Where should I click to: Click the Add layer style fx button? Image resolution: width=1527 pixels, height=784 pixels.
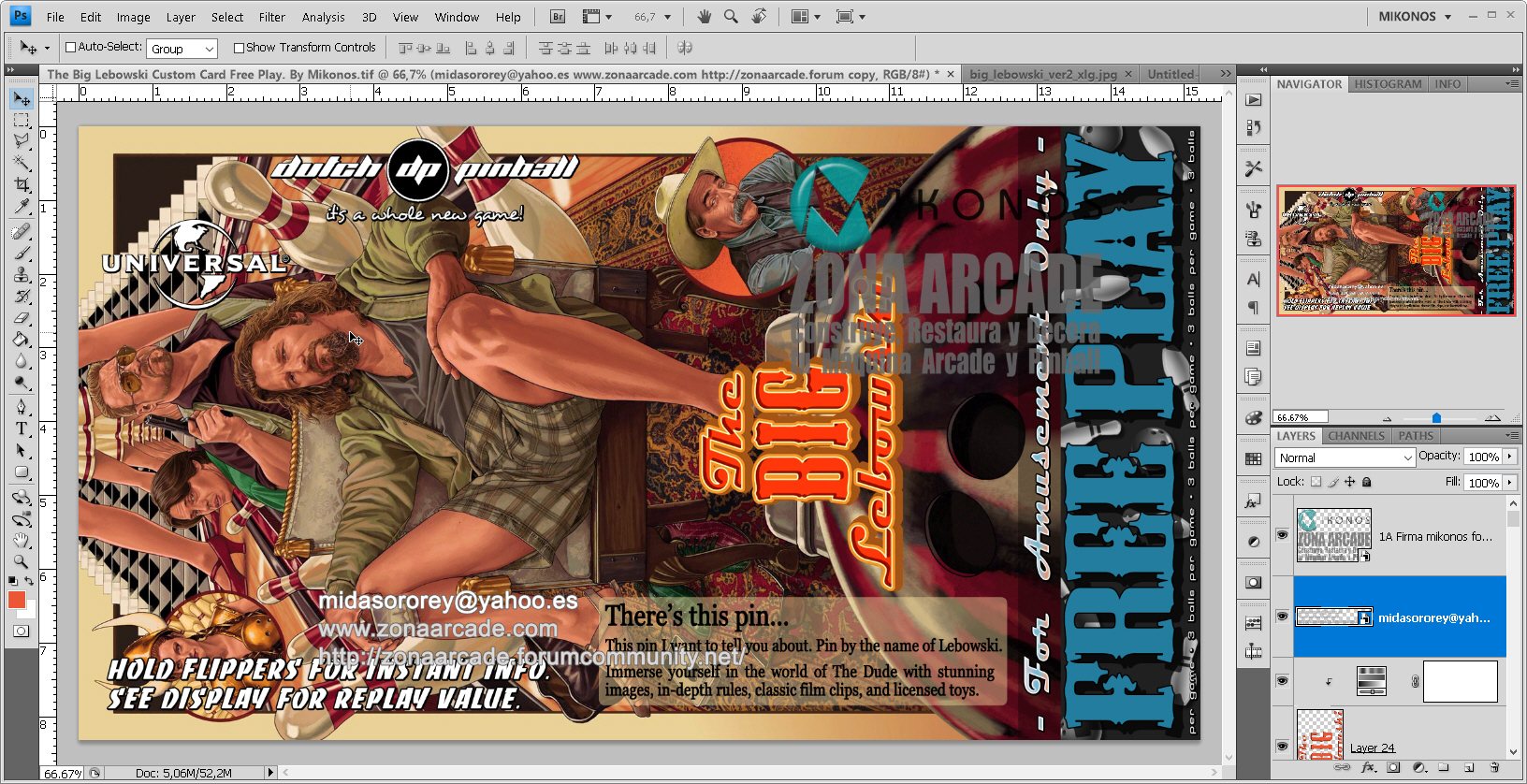pyautogui.click(x=1370, y=767)
